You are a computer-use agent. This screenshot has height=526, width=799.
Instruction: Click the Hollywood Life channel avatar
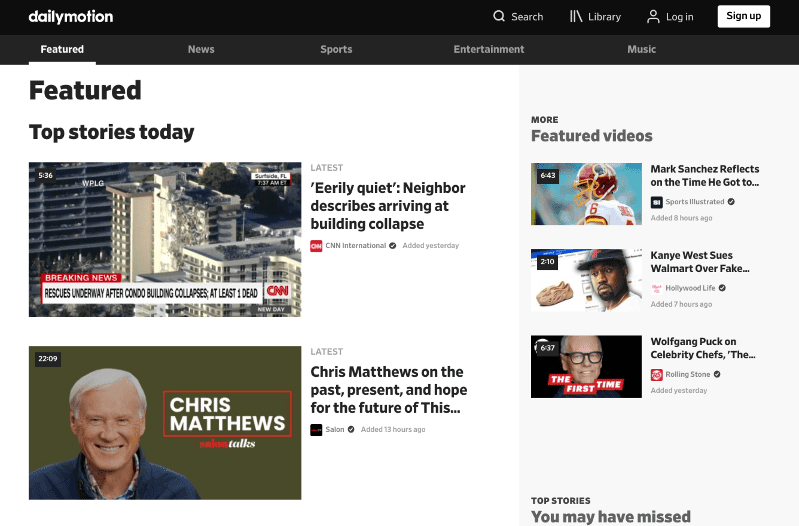tap(656, 288)
